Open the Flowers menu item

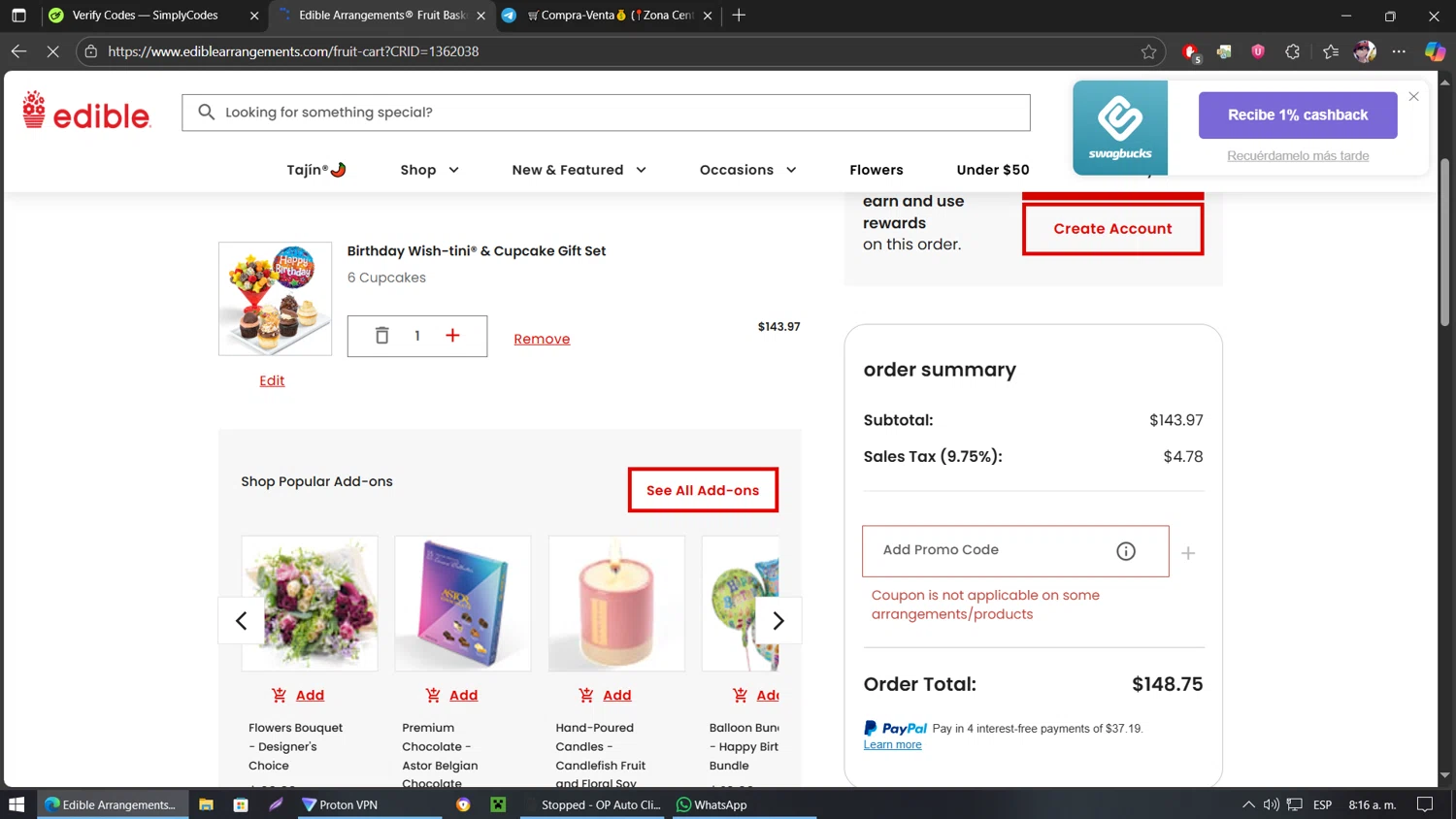[x=877, y=170]
